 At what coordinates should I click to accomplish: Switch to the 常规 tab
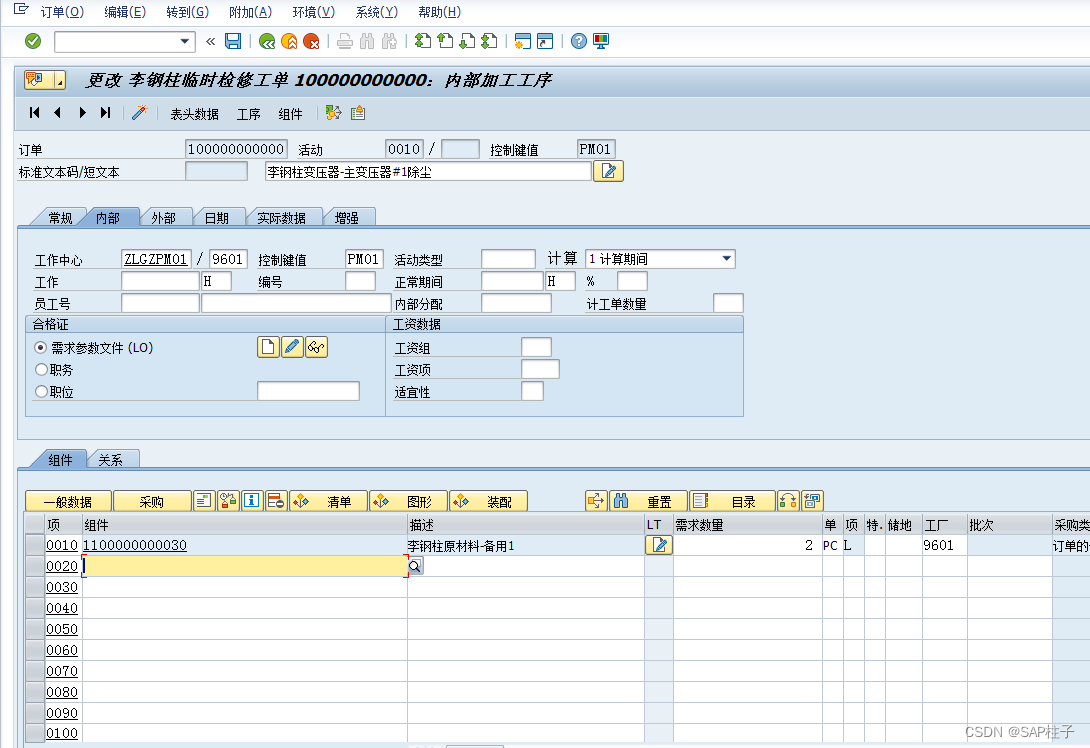[60, 218]
